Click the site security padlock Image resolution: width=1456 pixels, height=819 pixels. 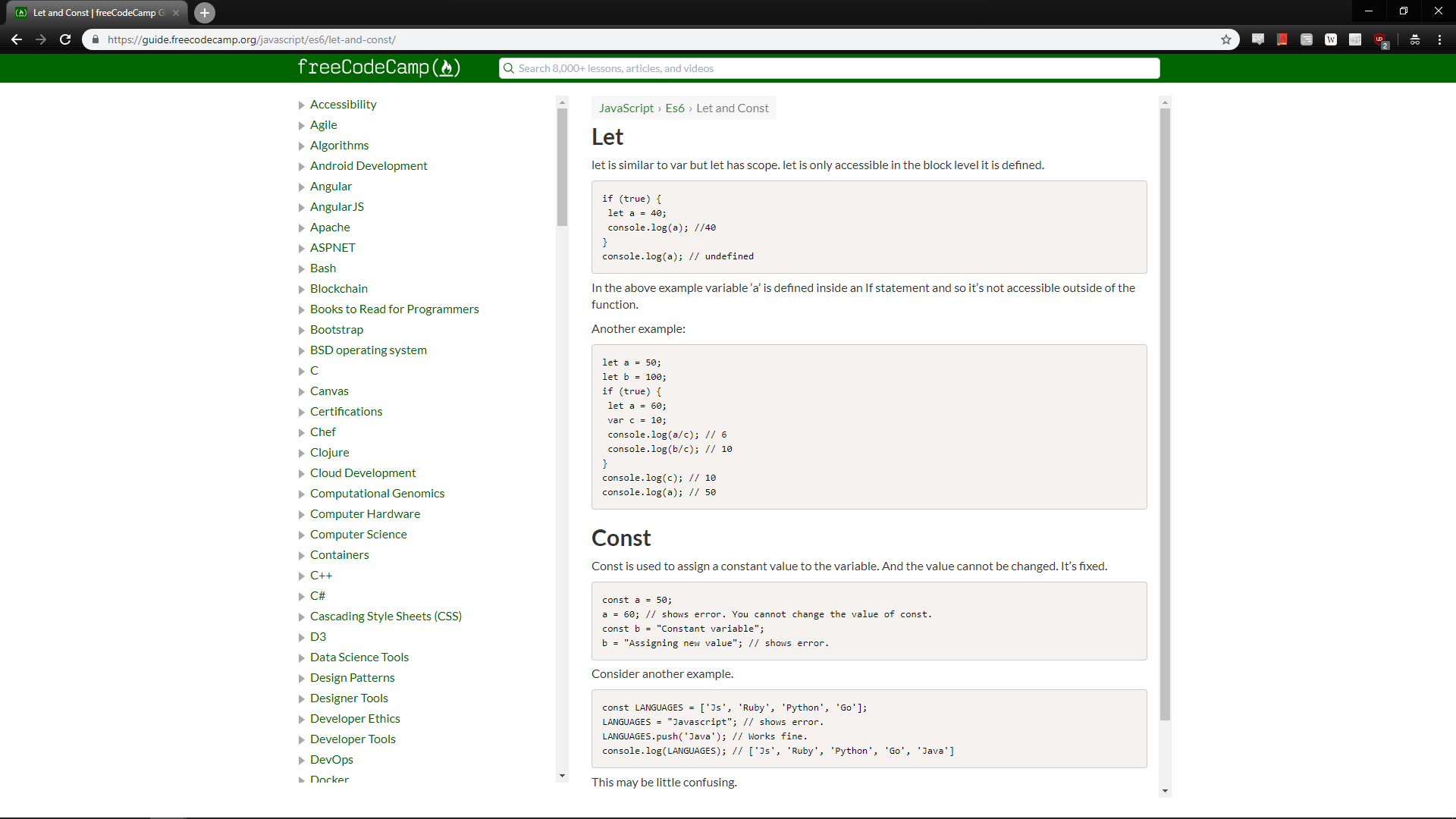[96, 39]
